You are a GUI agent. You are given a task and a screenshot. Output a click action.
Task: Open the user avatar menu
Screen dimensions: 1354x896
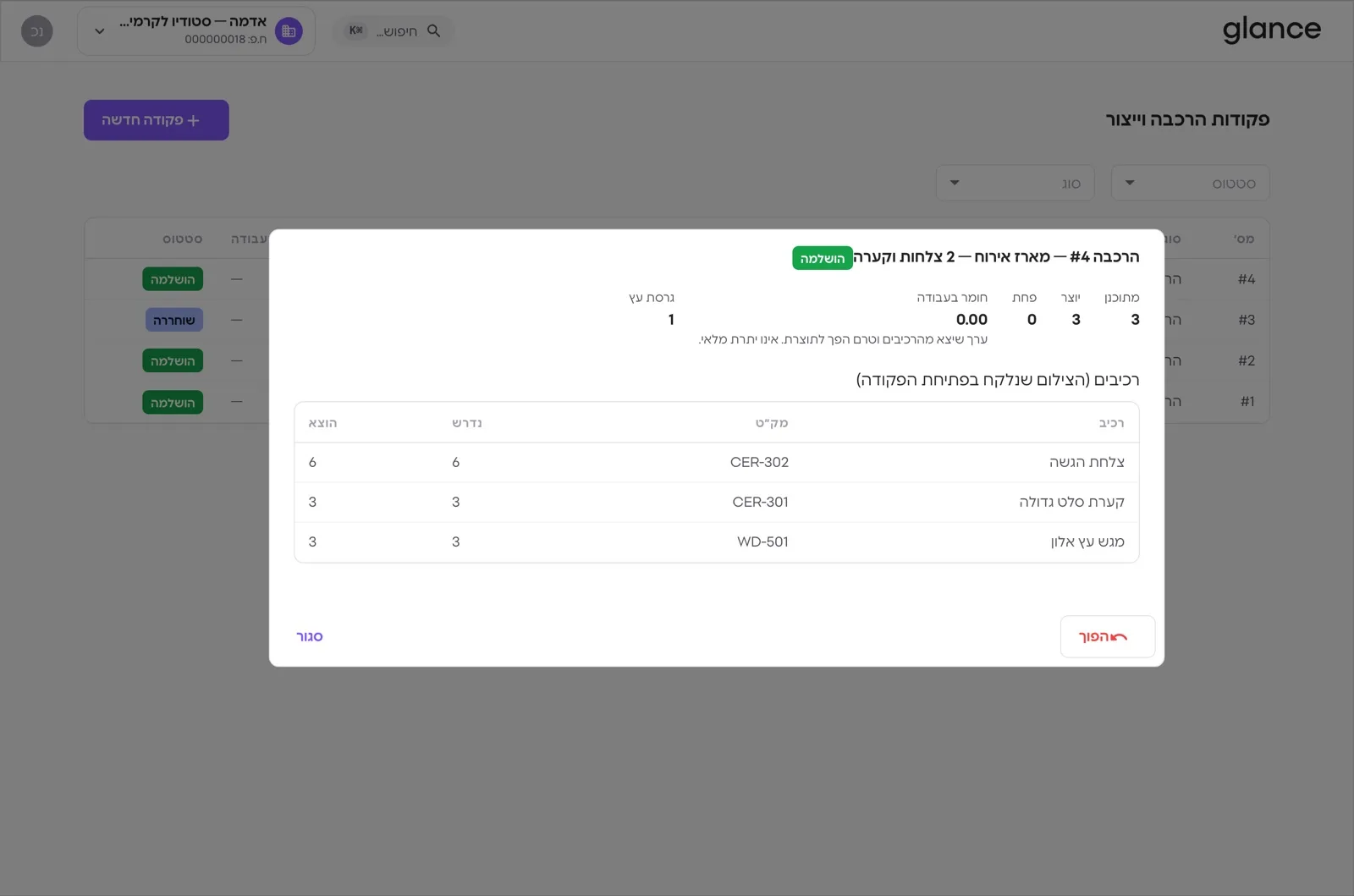click(36, 31)
